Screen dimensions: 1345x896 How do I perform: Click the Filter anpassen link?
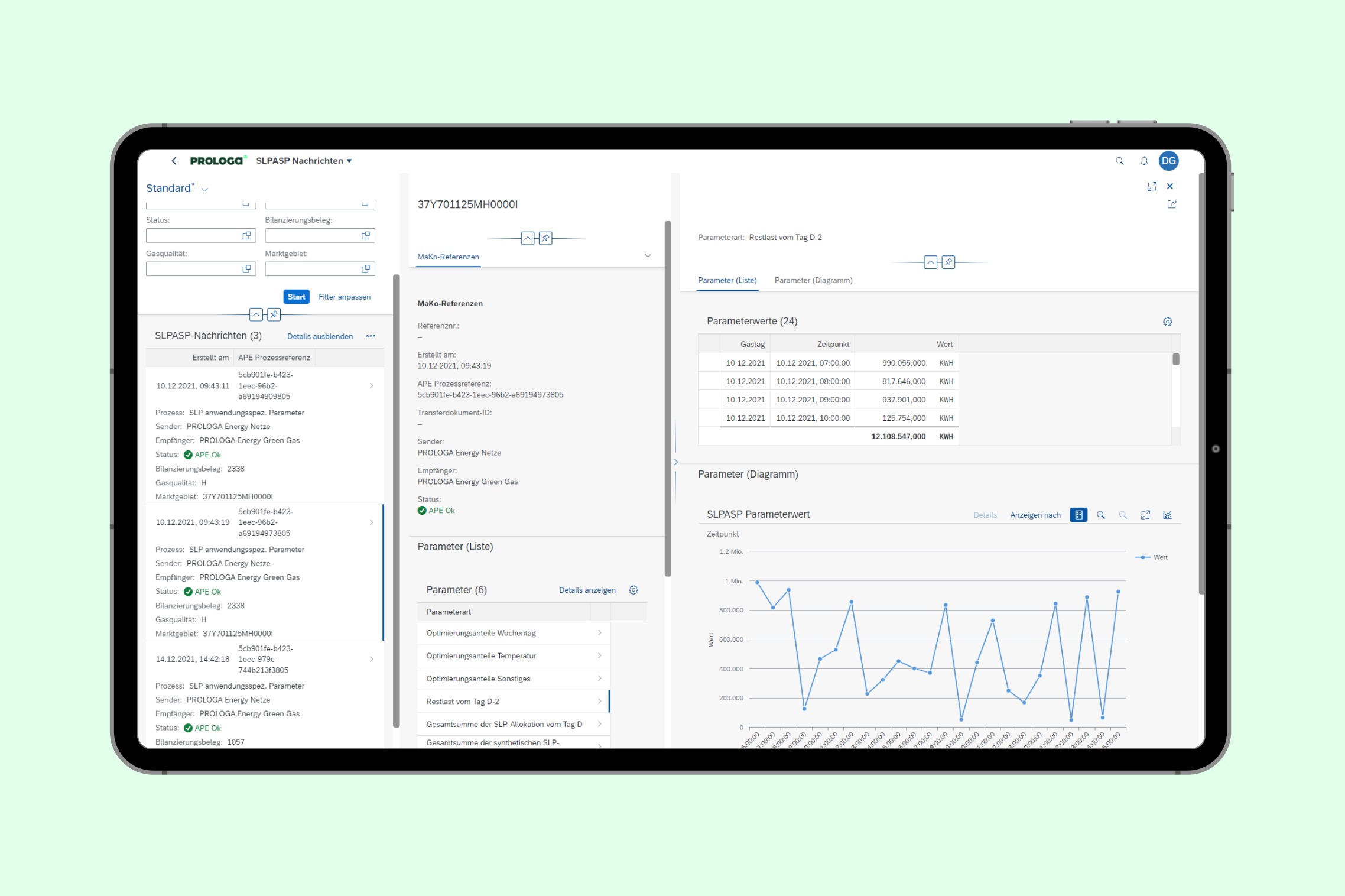pyautogui.click(x=345, y=297)
